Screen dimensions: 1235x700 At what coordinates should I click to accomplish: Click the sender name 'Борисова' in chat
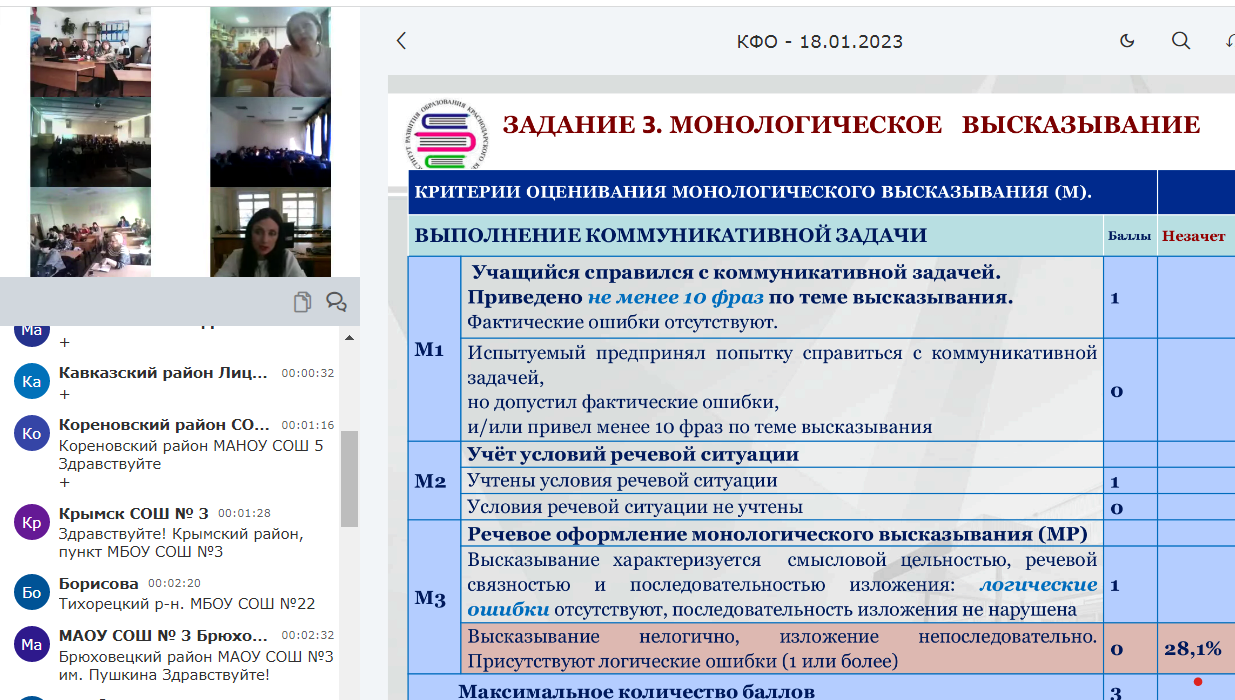[98, 583]
